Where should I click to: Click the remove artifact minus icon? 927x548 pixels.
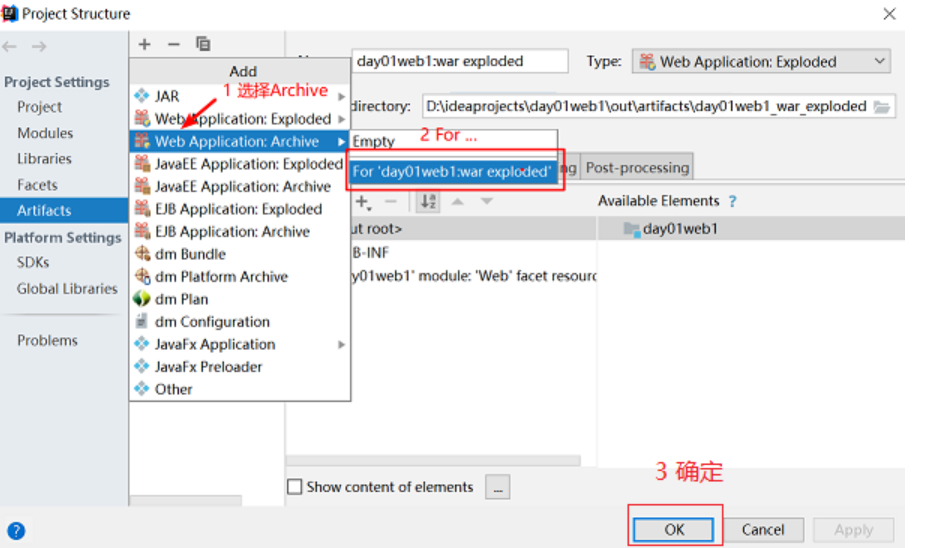(173, 44)
